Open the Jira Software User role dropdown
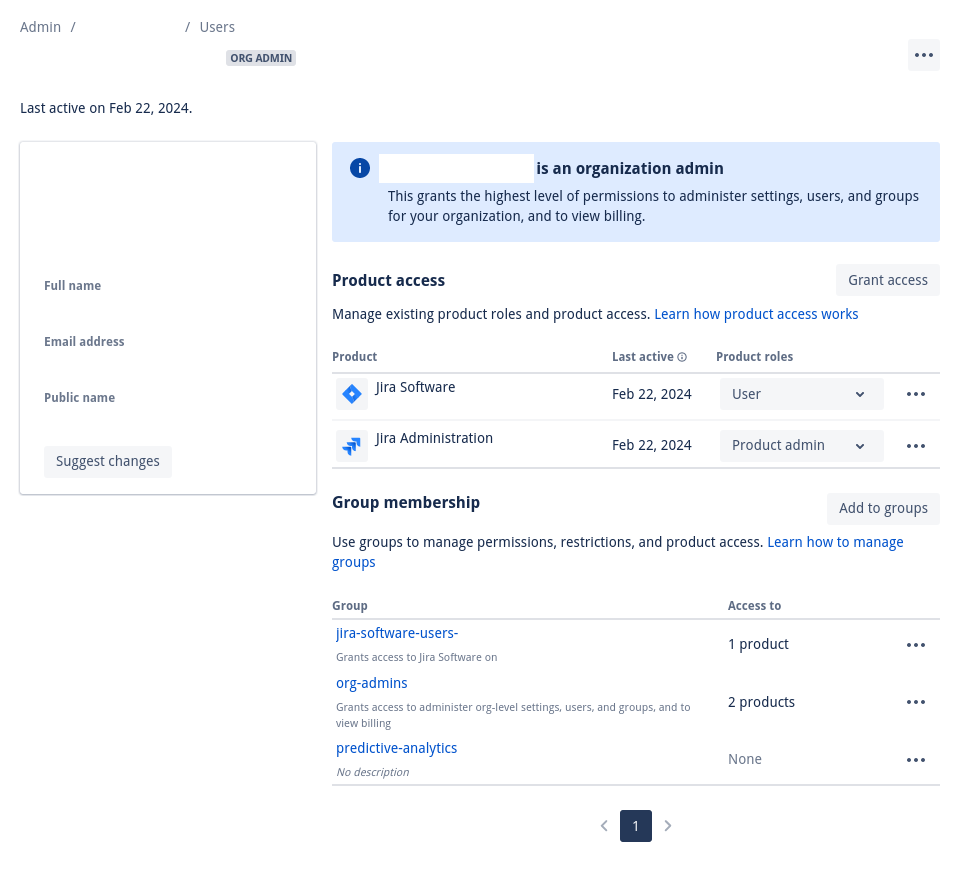The image size is (977, 869). 801,394
